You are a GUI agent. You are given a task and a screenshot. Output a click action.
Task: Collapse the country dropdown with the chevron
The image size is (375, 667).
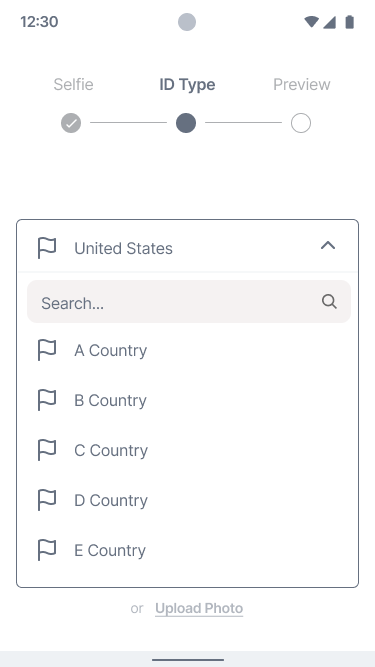pos(328,245)
